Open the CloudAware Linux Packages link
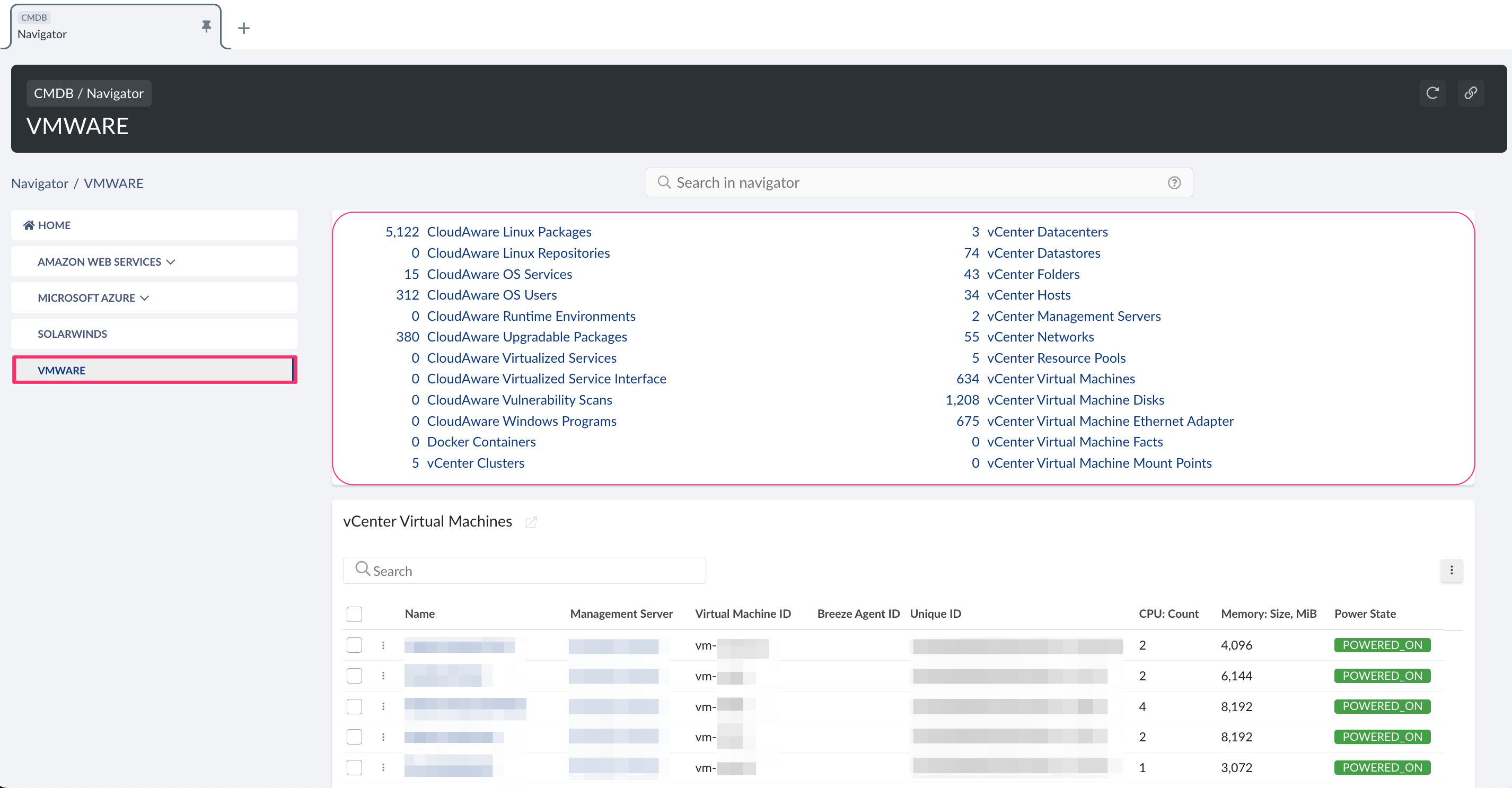1512x788 pixels. [508, 231]
